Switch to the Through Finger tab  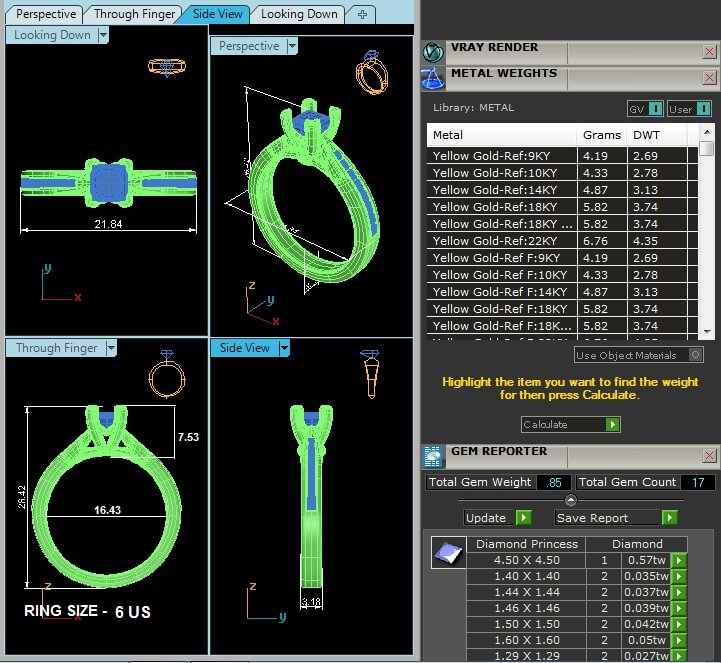[133, 14]
